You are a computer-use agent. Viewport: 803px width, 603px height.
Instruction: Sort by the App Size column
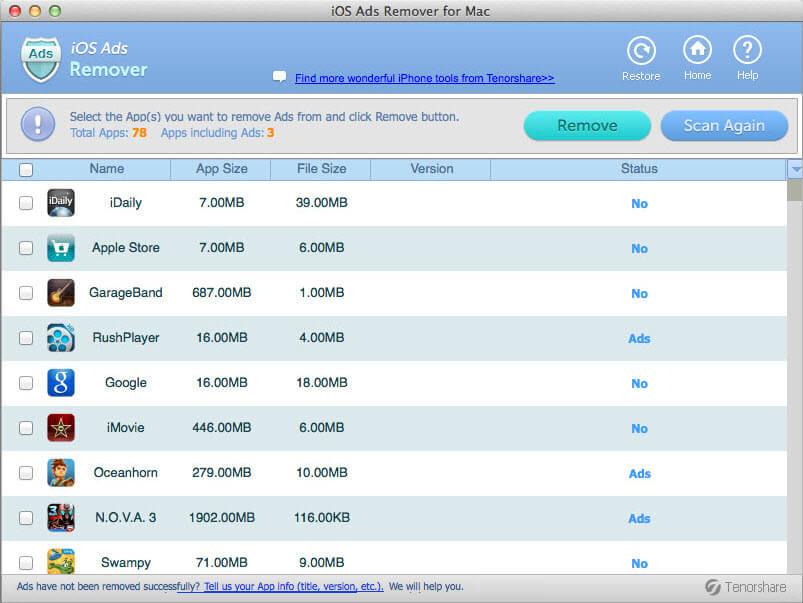pos(221,169)
